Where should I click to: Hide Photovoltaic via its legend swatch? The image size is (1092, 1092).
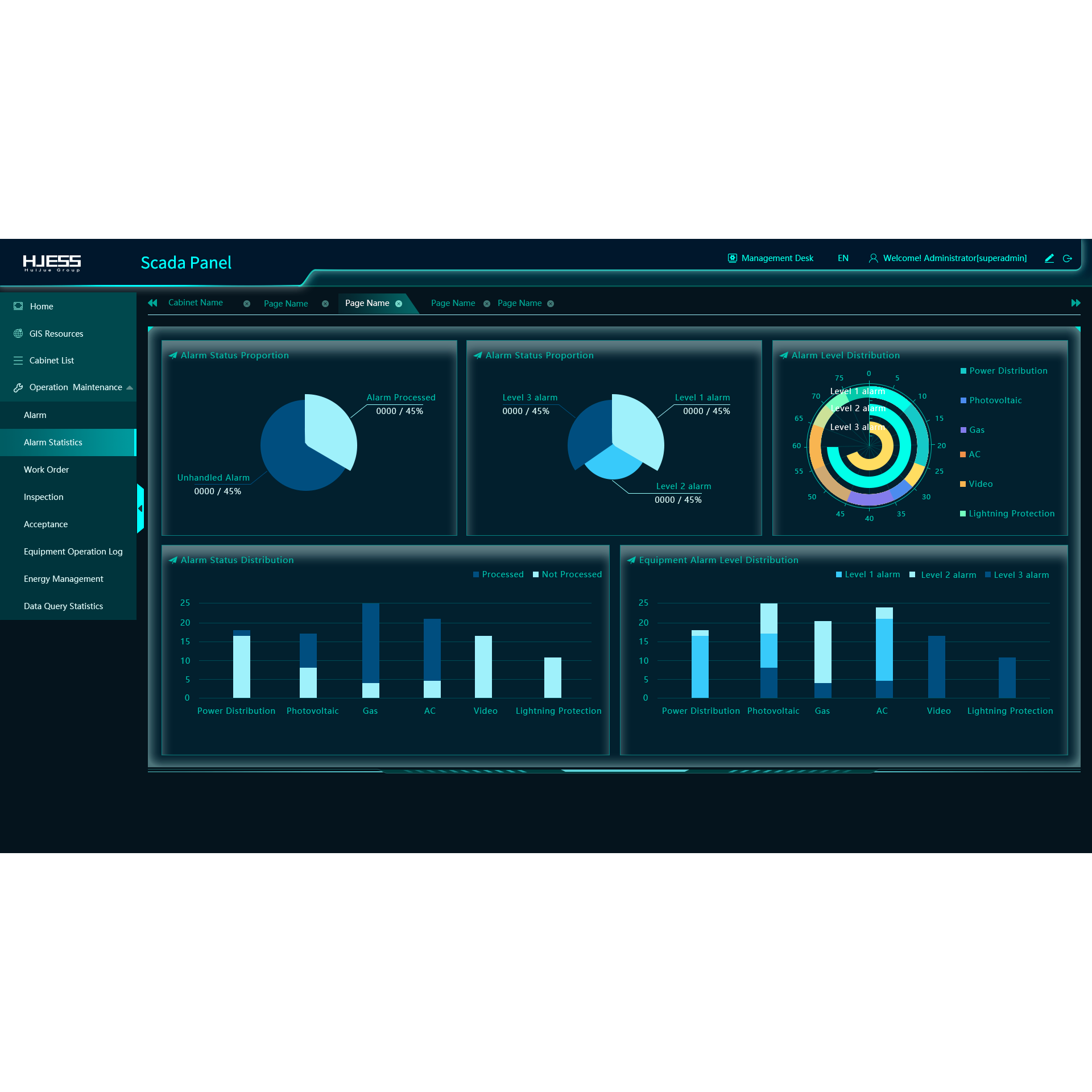click(x=962, y=400)
